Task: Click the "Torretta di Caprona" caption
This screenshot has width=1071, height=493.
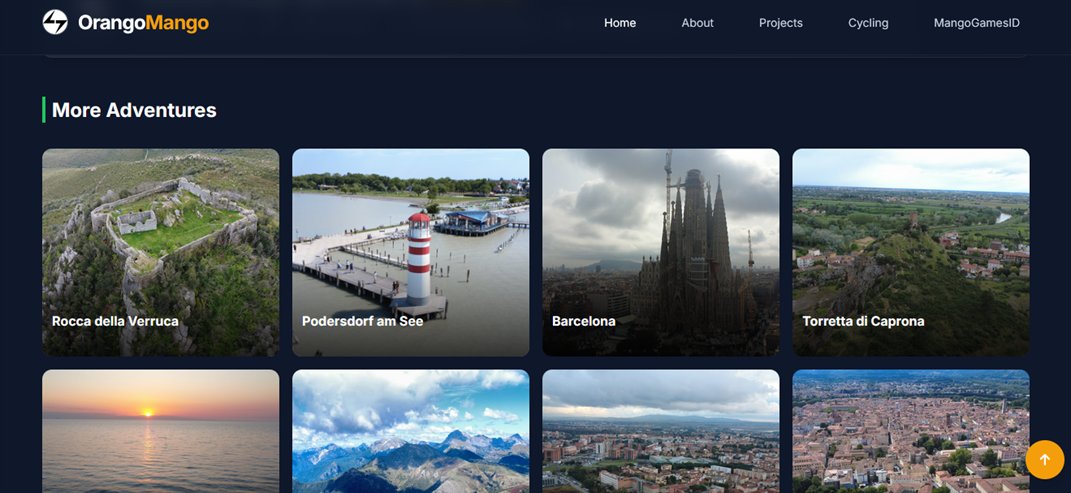Action: [x=863, y=321]
